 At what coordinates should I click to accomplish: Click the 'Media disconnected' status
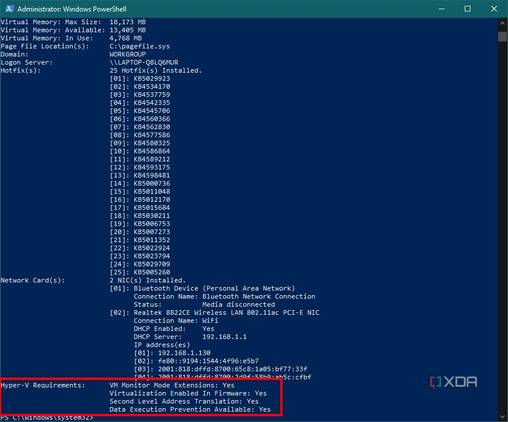point(239,304)
